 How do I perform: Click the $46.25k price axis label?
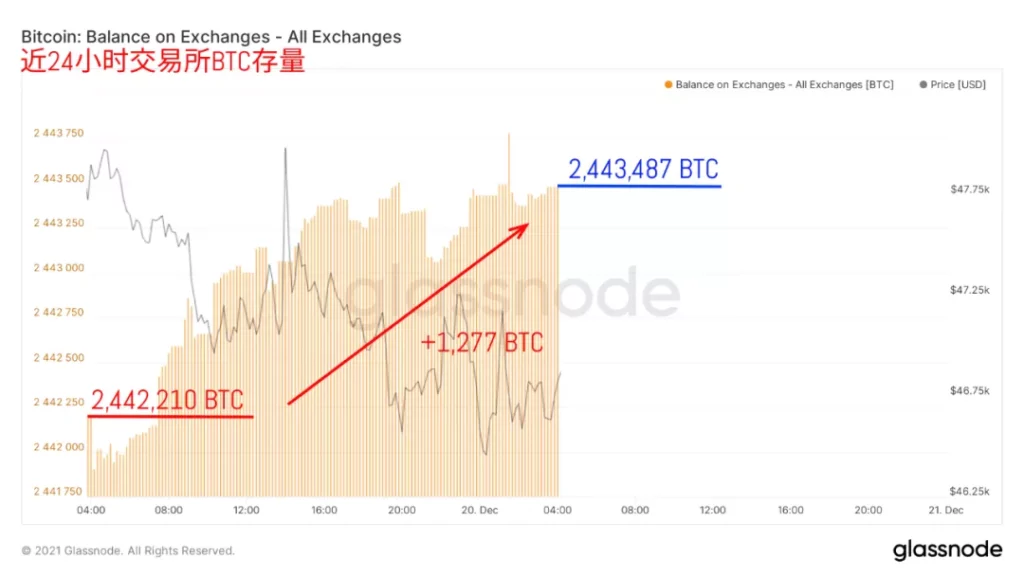click(x=968, y=492)
